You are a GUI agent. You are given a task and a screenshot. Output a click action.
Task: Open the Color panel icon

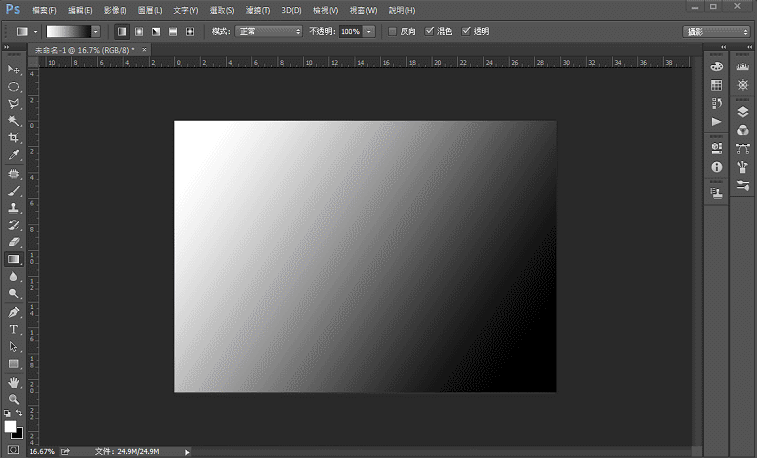716,67
